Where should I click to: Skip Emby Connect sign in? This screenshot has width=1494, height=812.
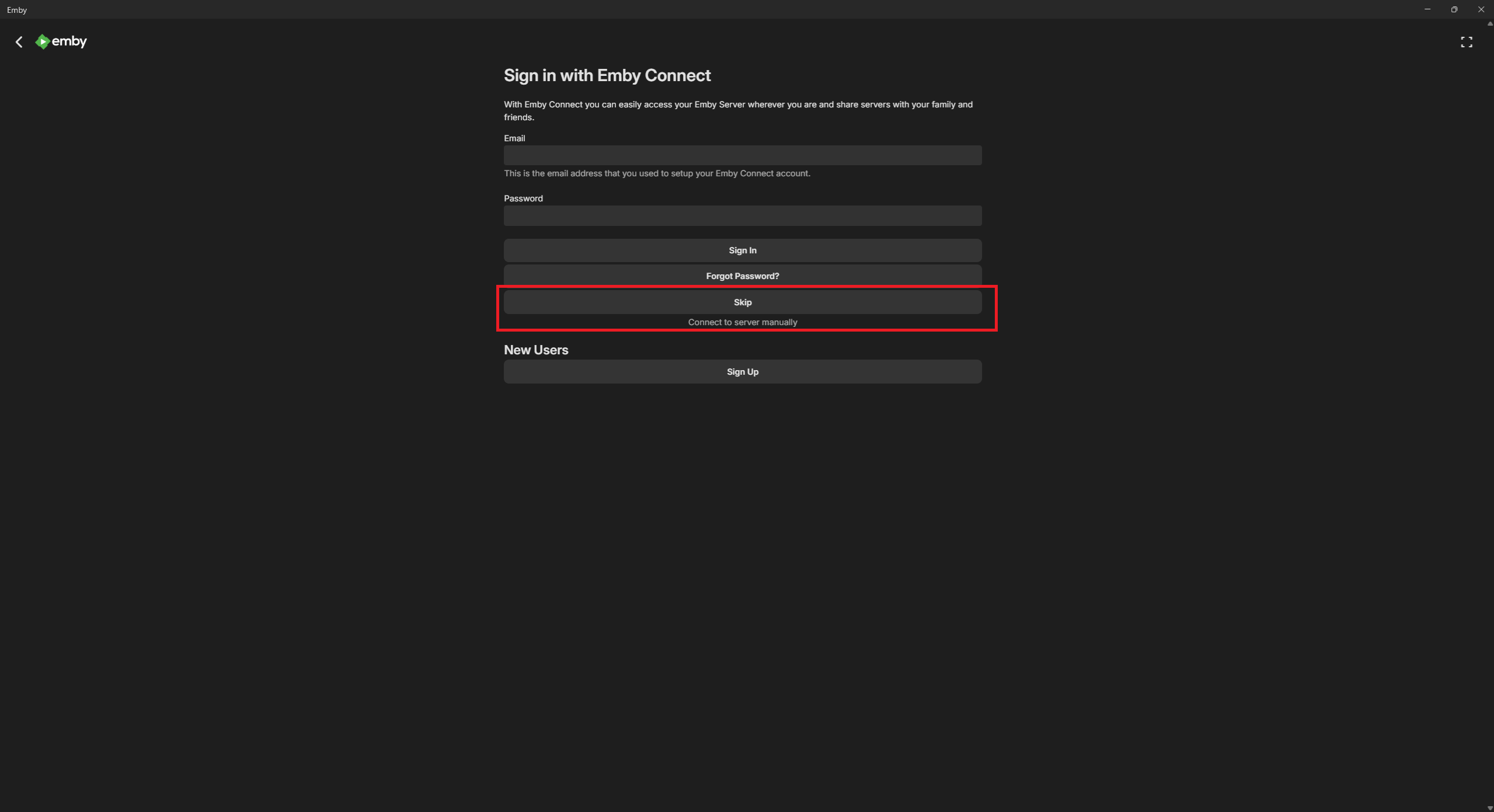(x=742, y=302)
